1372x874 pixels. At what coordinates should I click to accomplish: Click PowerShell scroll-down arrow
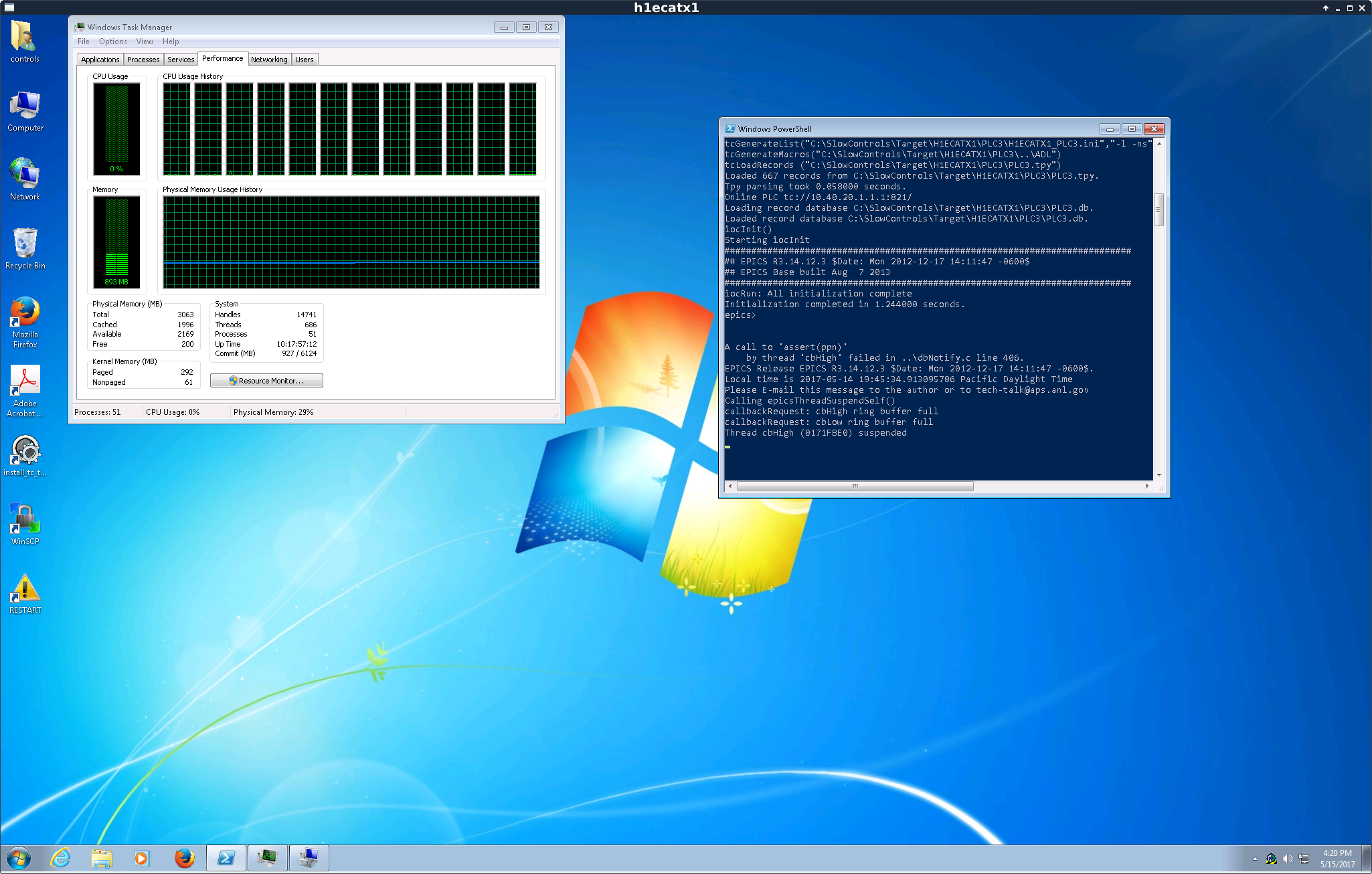pos(1159,474)
